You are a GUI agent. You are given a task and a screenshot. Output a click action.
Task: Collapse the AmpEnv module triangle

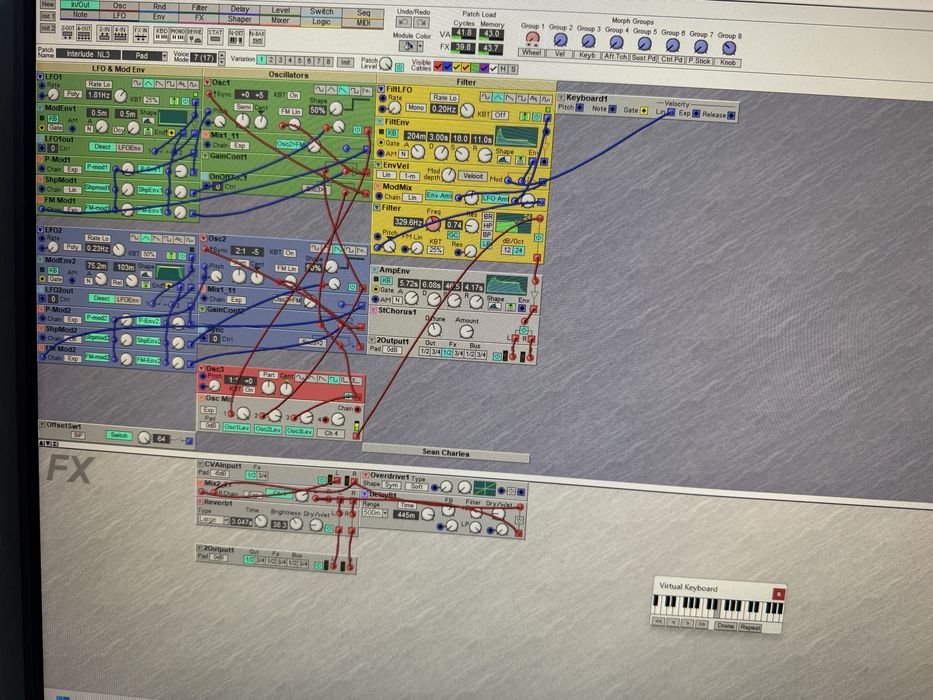click(374, 270)
